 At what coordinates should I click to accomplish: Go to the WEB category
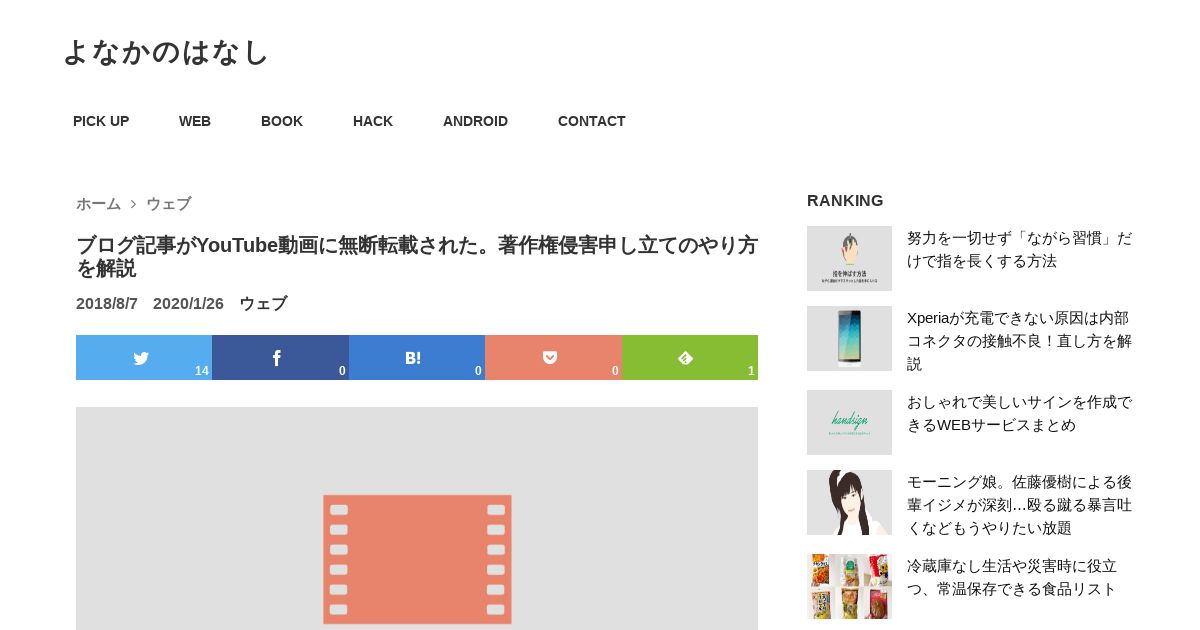point(195,121)
